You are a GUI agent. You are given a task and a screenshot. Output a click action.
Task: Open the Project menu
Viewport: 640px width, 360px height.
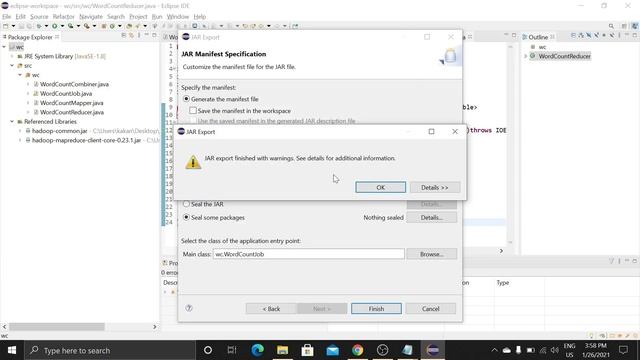[x=138, y=16]
